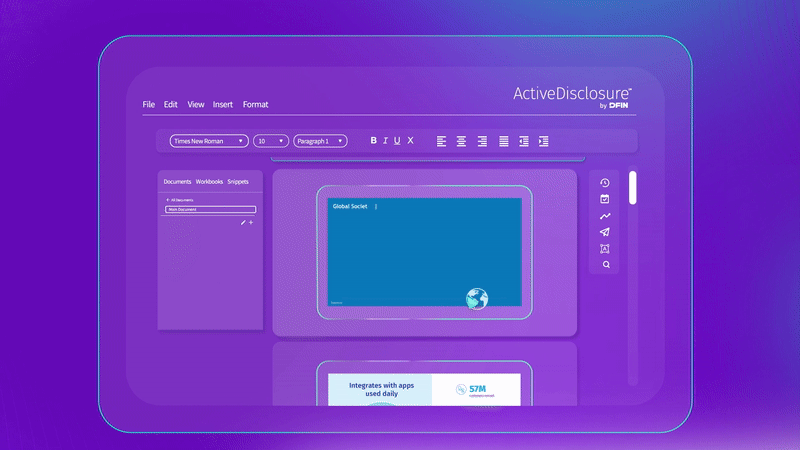Click the text frame A icon
Image resolution: width=800 pixels, height=450 pixels.
(605, 248)
